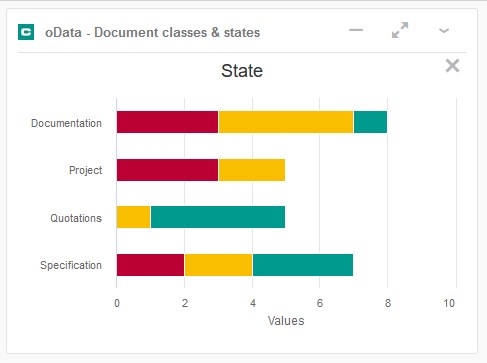Select teal segment of Specification bar
This screenshot has width=487, height=363.
pos(303,265)
